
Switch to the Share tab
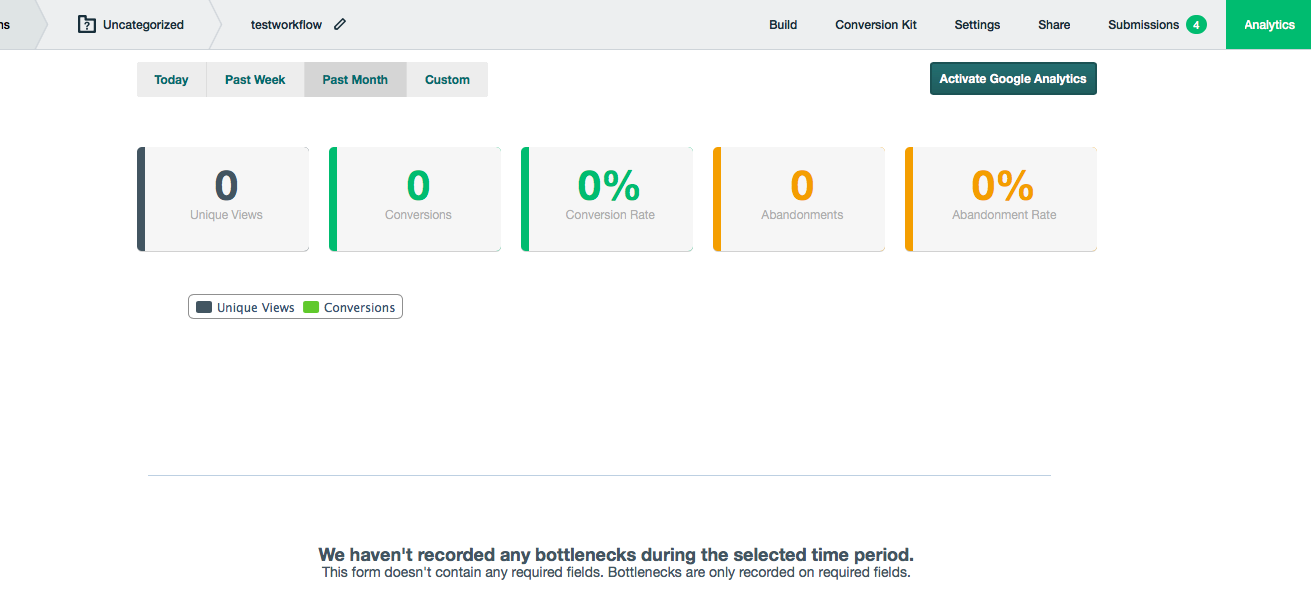tap(1054, 25)
